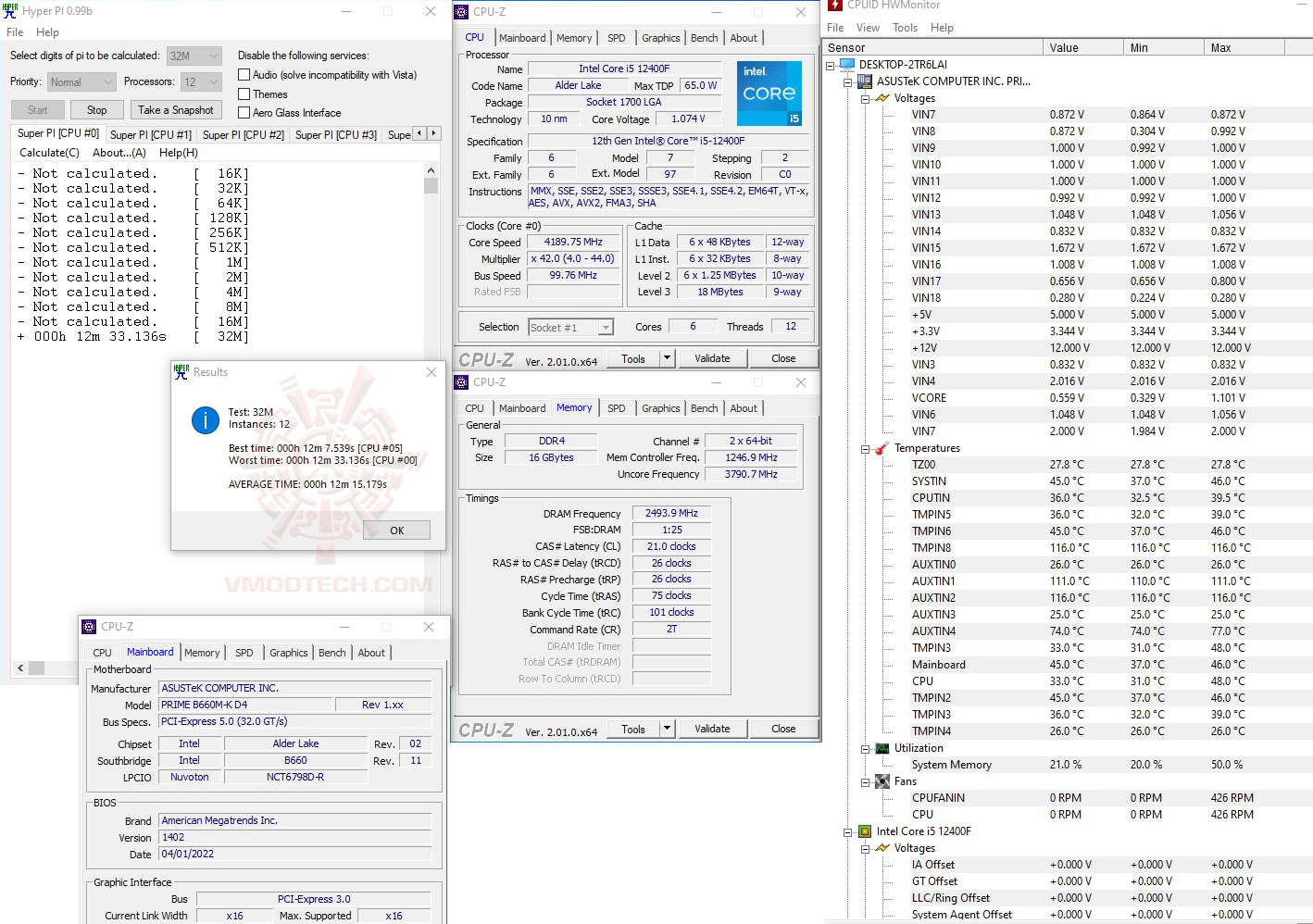Enable the Audio service disabling checkbox

tap(244, 74)
